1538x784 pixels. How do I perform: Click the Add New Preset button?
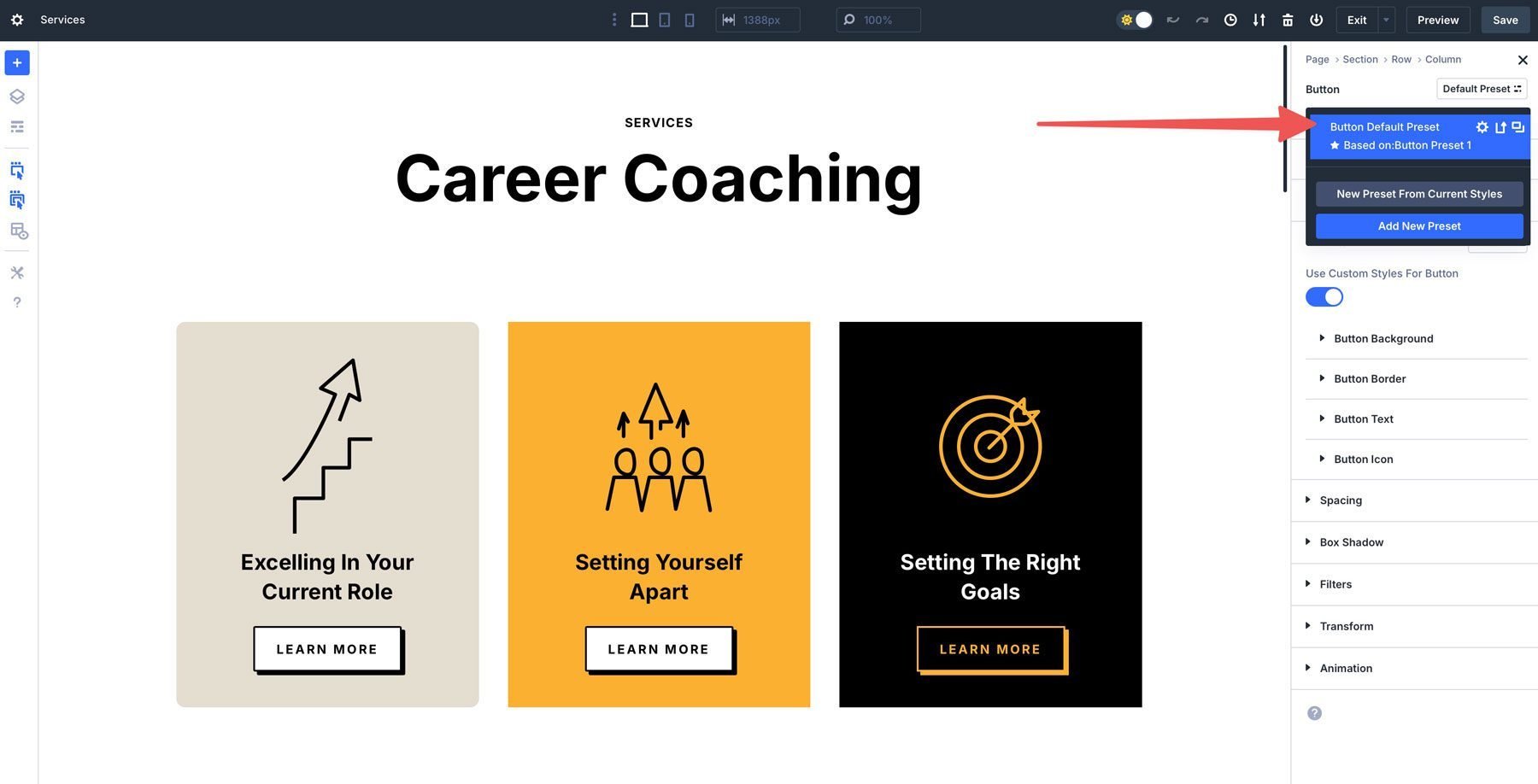pyautogui.click(x=1419, y=226)
